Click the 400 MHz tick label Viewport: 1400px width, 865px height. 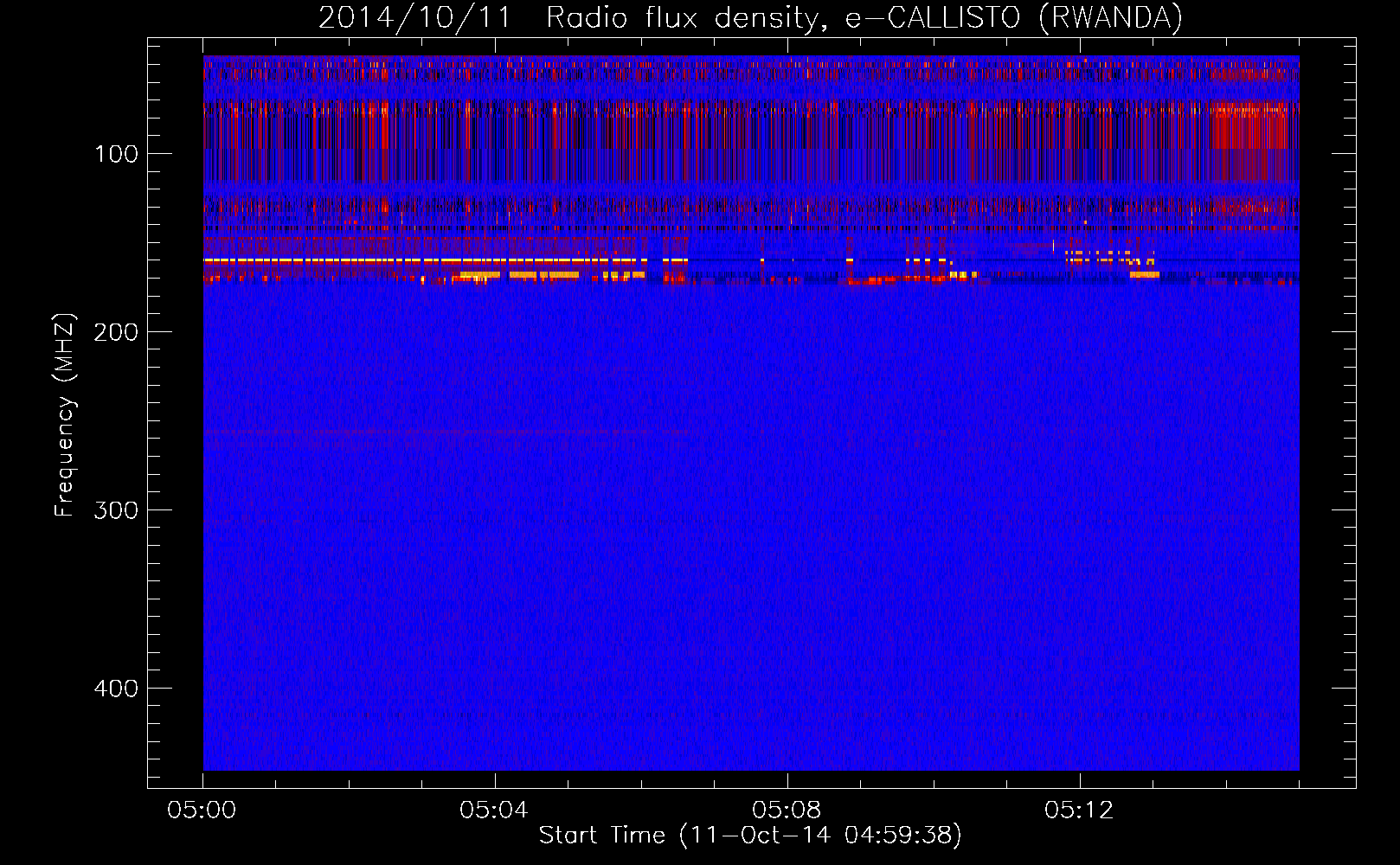point(116,689)
